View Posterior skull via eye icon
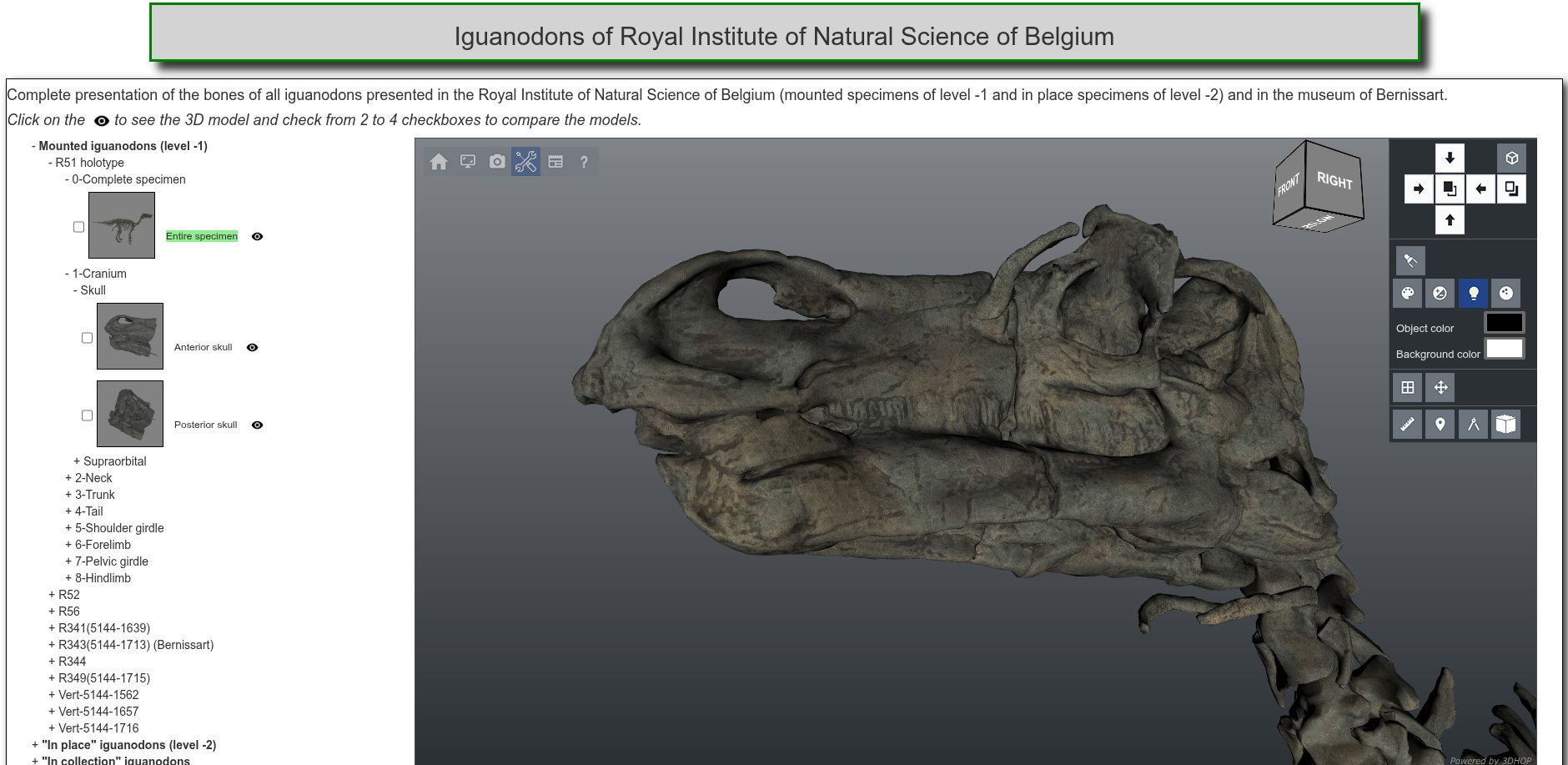1568x765 pixels. [258, 425]
